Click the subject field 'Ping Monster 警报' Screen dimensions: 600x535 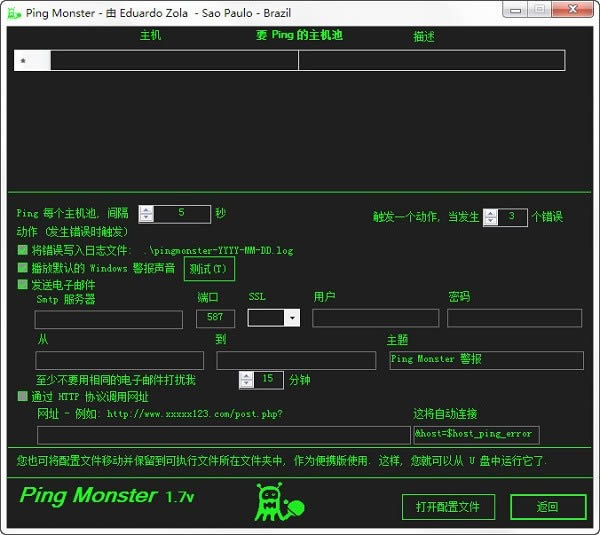(x=486, y=360)
